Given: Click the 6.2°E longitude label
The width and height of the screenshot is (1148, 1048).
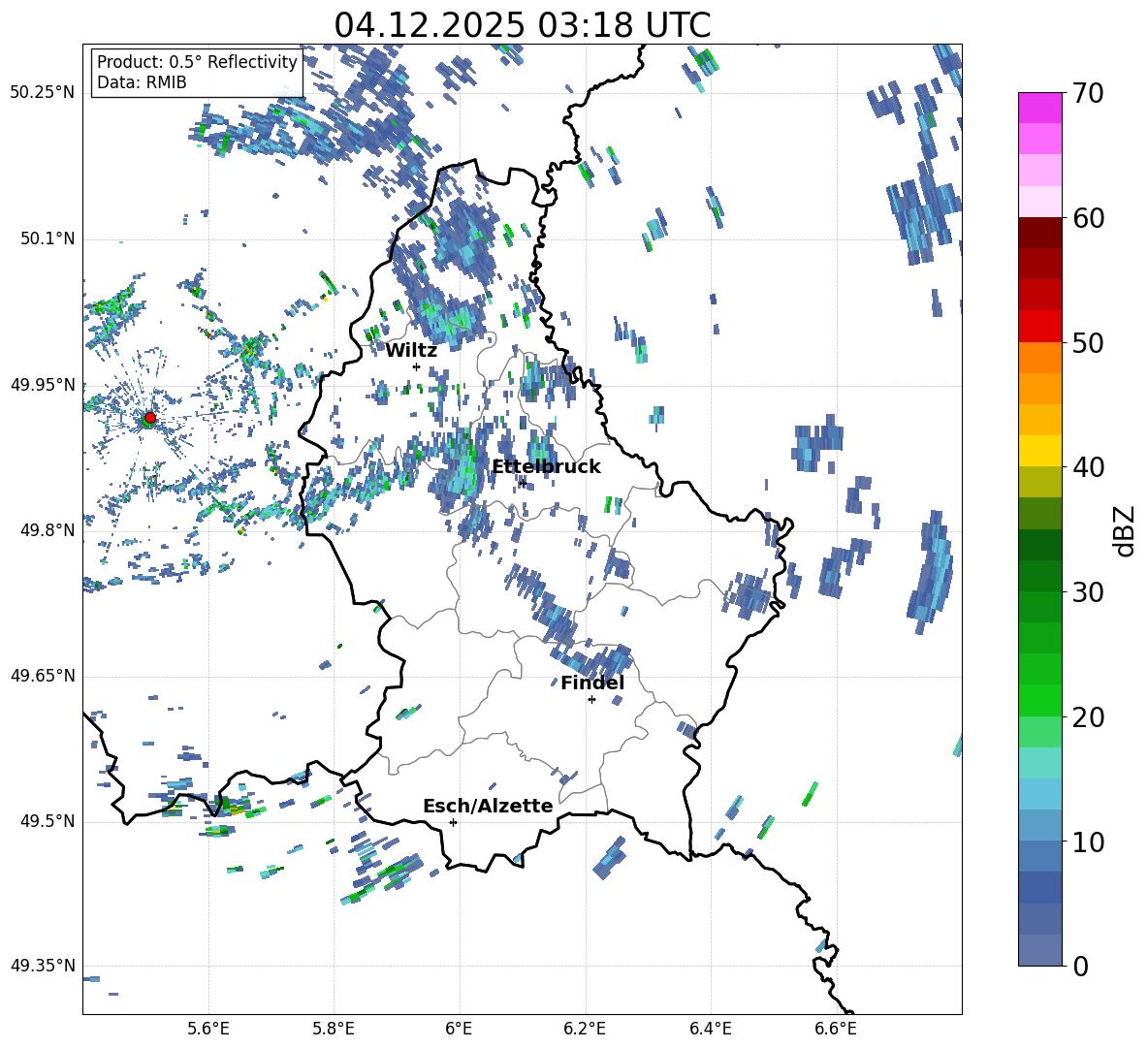Looking at the screenshot, I should point(585,1029).
